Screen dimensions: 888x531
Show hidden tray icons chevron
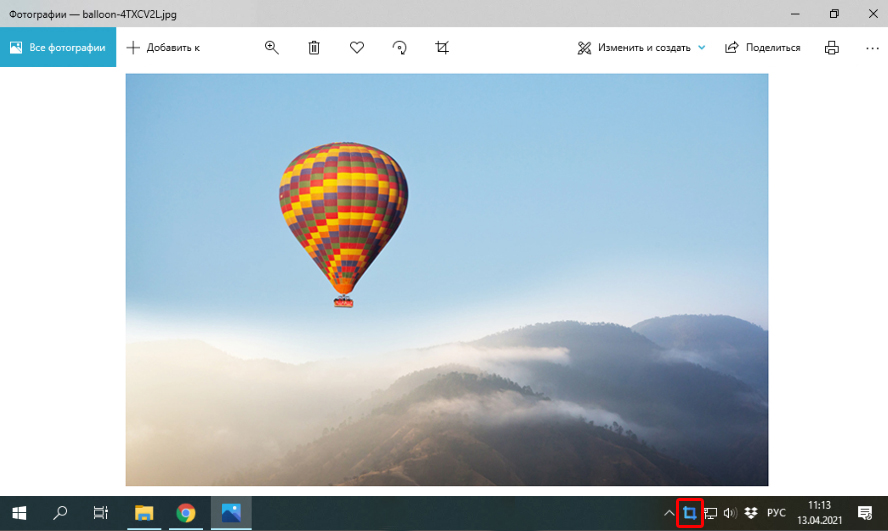tap(670, 513)
